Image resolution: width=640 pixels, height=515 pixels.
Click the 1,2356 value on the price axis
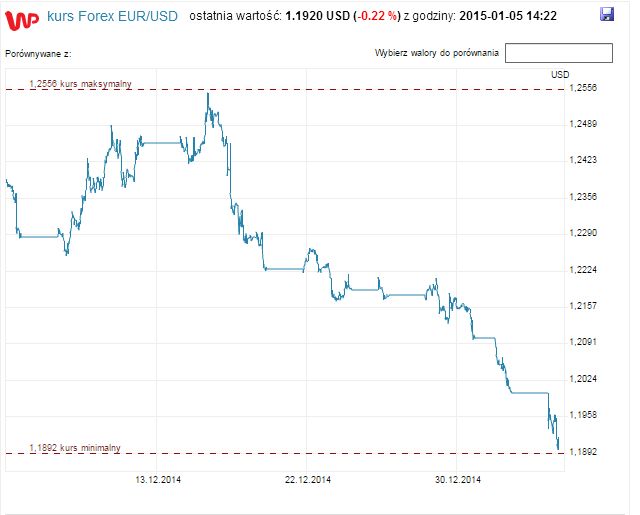click(x=581, y=197)
